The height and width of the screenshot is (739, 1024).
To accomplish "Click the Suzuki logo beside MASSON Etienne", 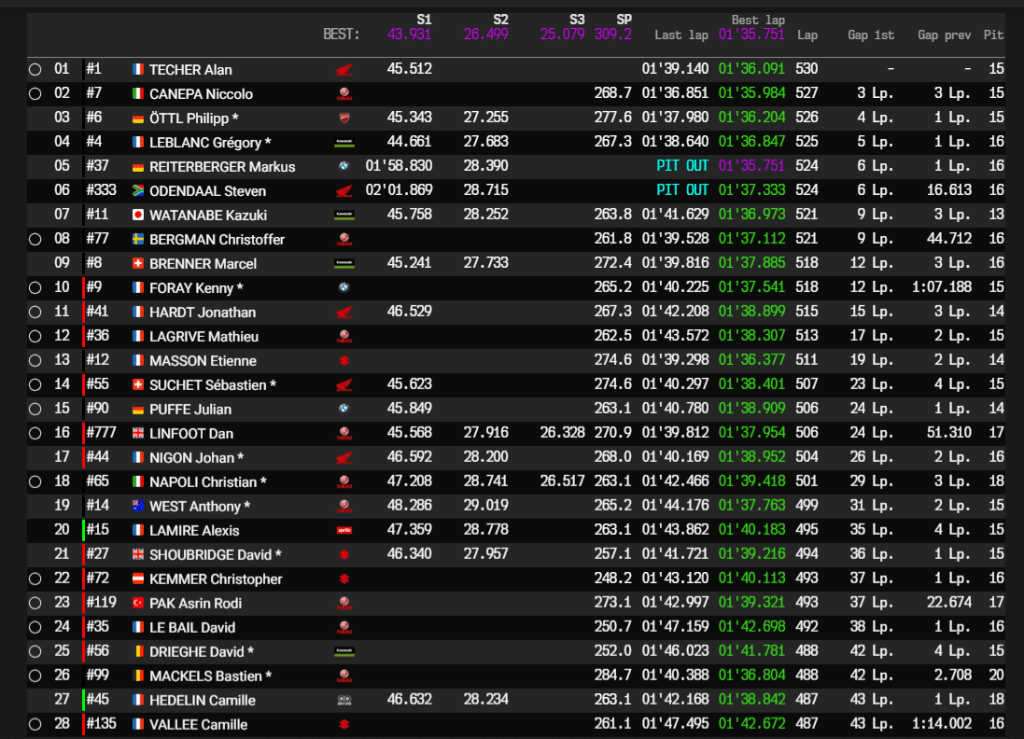I will (x=344, y=361).
